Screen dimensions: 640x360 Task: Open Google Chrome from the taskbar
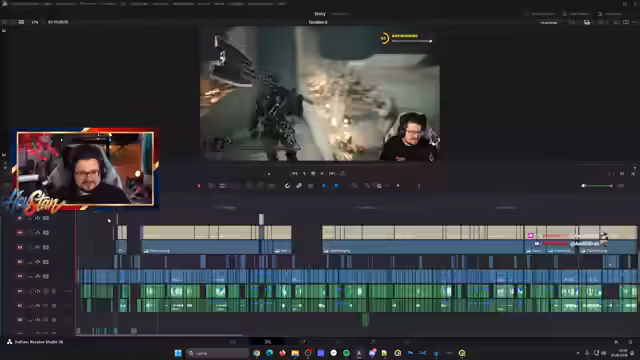[256, 353]
